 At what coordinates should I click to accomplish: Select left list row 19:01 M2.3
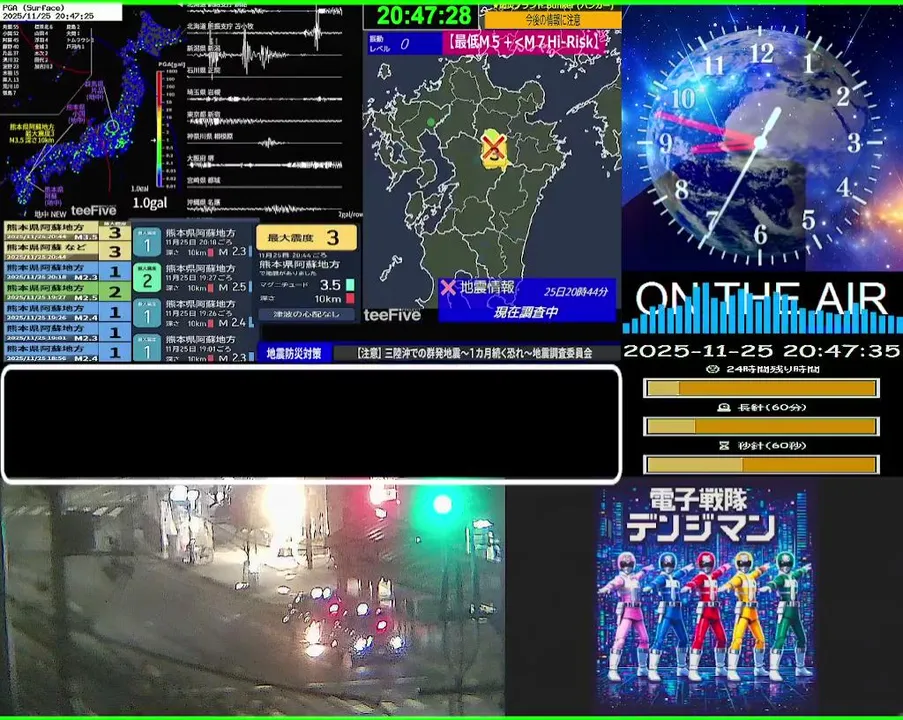pyautogui.click(x=67, y=332)
